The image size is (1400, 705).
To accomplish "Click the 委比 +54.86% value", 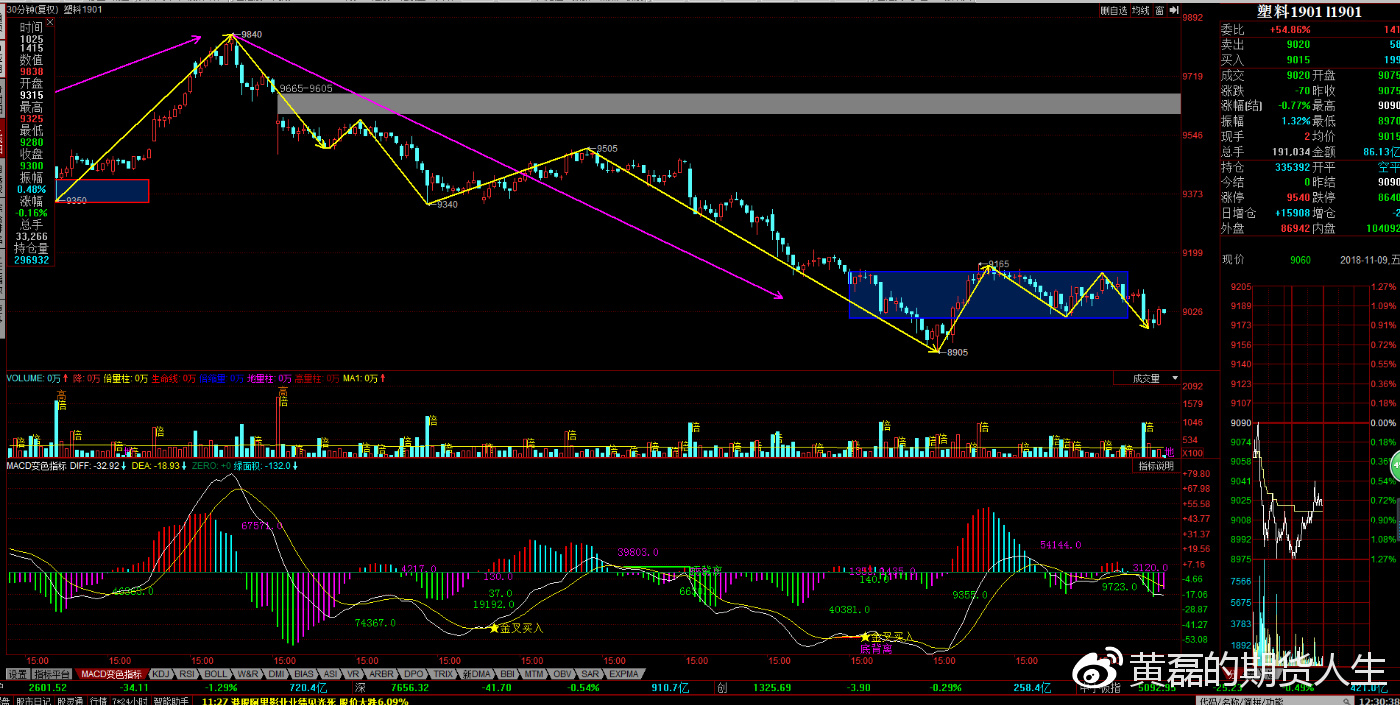I will point(1290,30).
